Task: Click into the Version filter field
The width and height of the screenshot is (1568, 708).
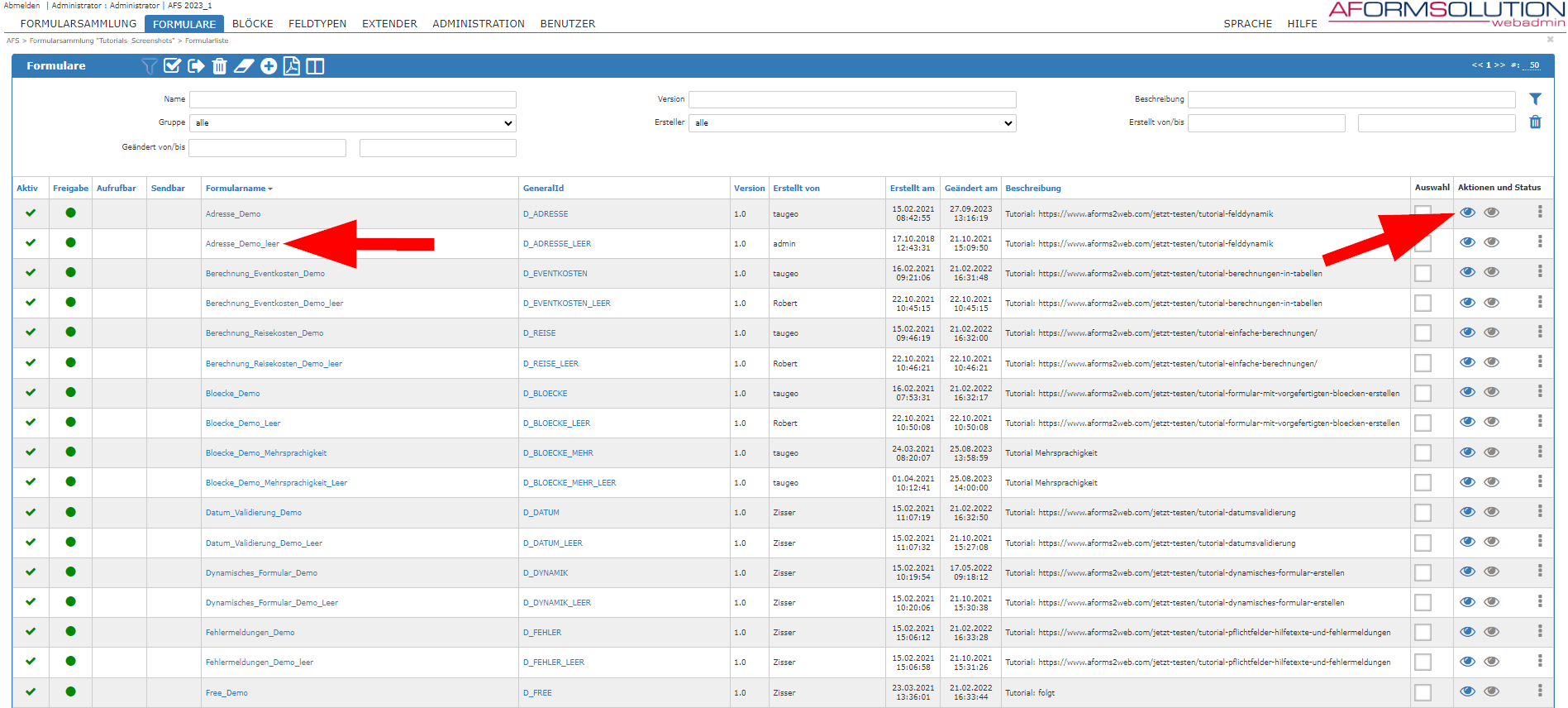Action: pos(852,99)
